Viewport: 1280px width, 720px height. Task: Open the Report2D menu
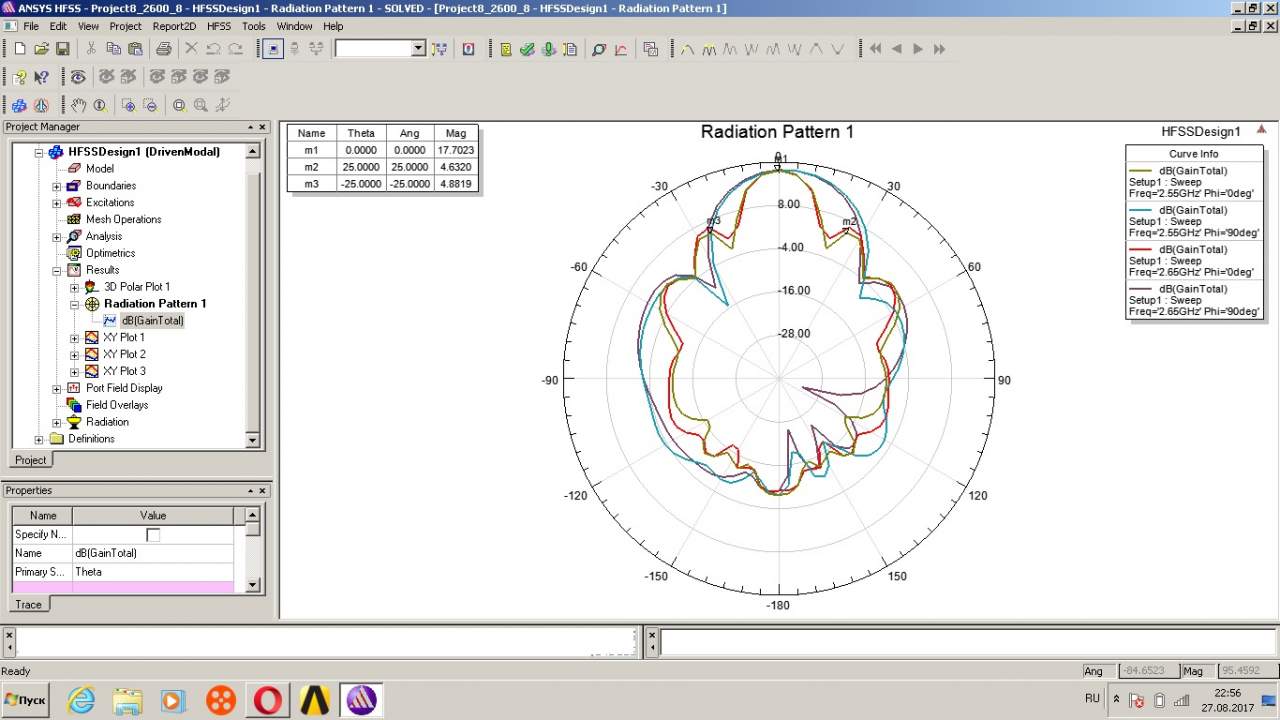174,26
